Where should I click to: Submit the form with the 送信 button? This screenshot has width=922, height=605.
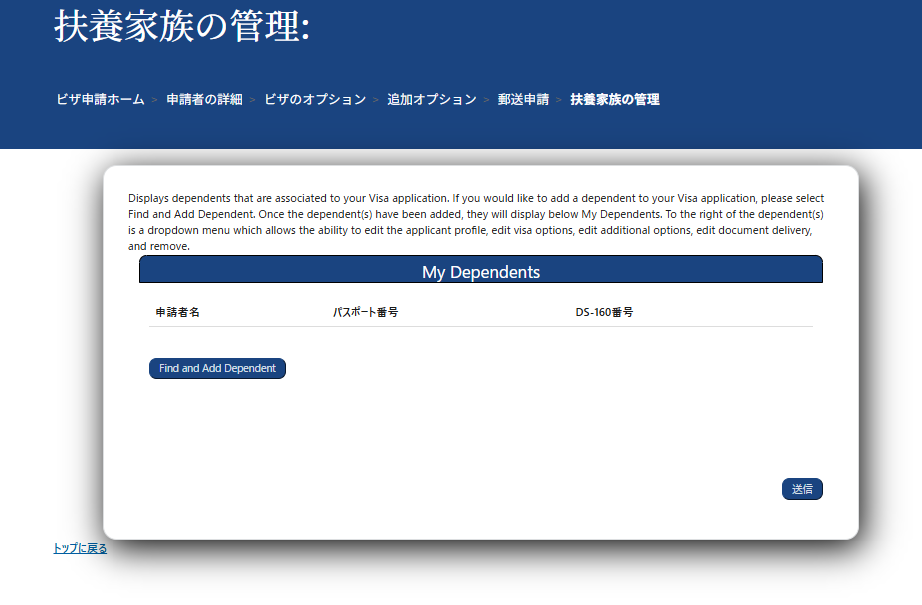coord(801,489)
